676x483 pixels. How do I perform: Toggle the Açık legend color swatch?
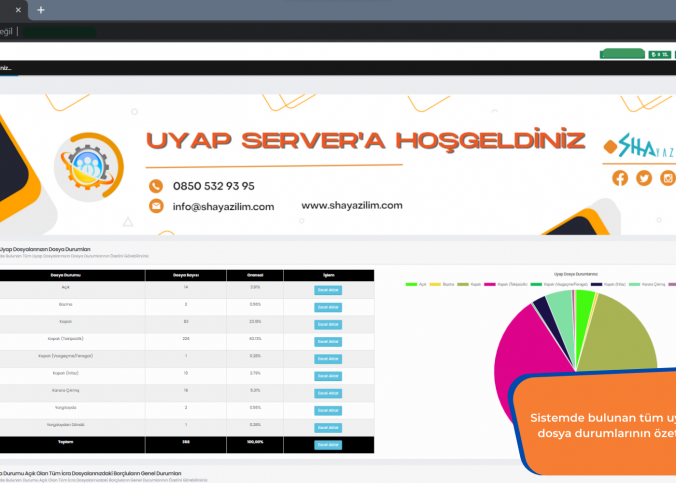(x=411, y=284)
